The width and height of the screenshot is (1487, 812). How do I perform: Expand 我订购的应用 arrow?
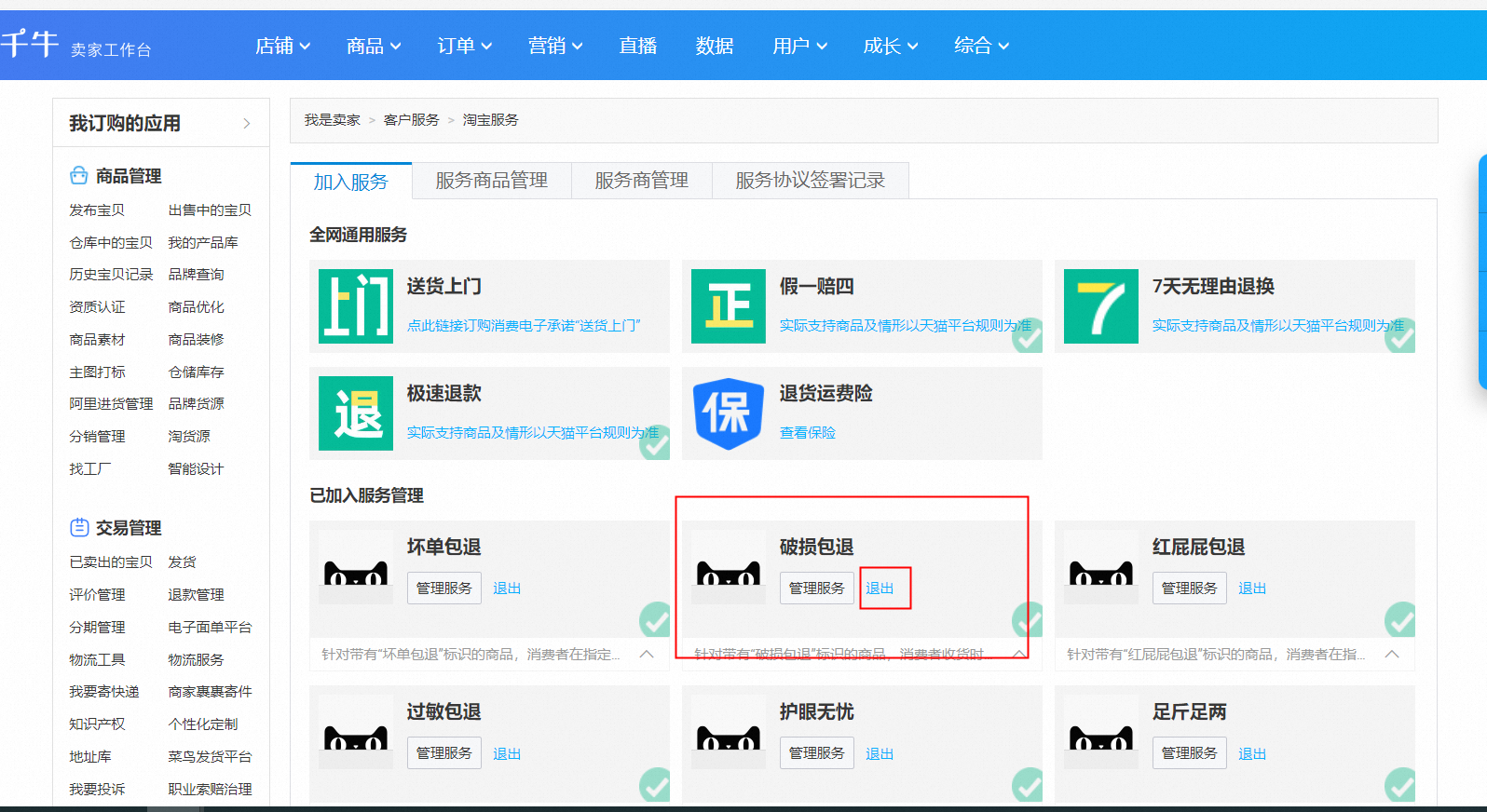[x=247, y=123]
